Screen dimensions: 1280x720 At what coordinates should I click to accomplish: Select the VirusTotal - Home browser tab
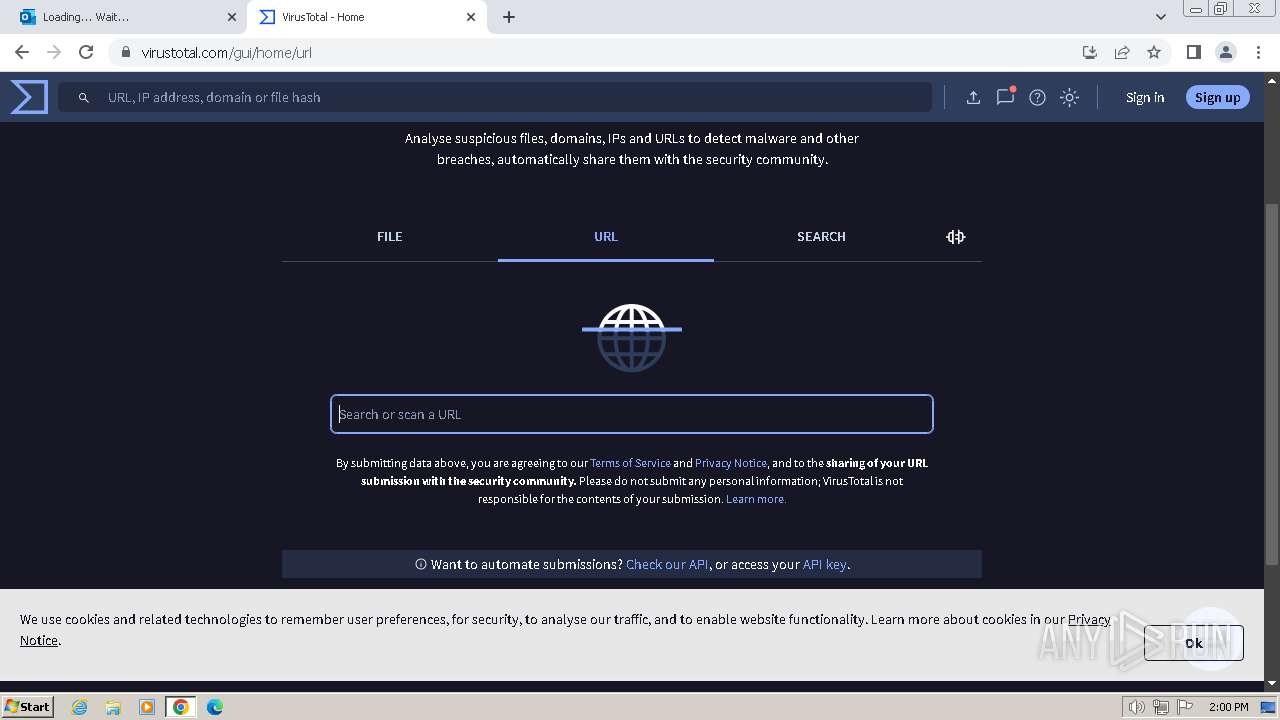367,17
